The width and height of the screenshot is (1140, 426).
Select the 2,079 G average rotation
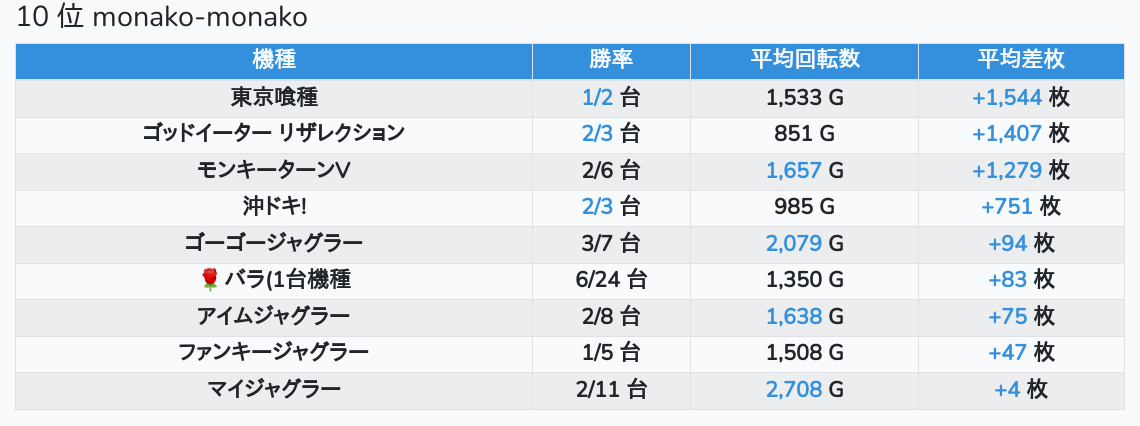tap(804, 244)
